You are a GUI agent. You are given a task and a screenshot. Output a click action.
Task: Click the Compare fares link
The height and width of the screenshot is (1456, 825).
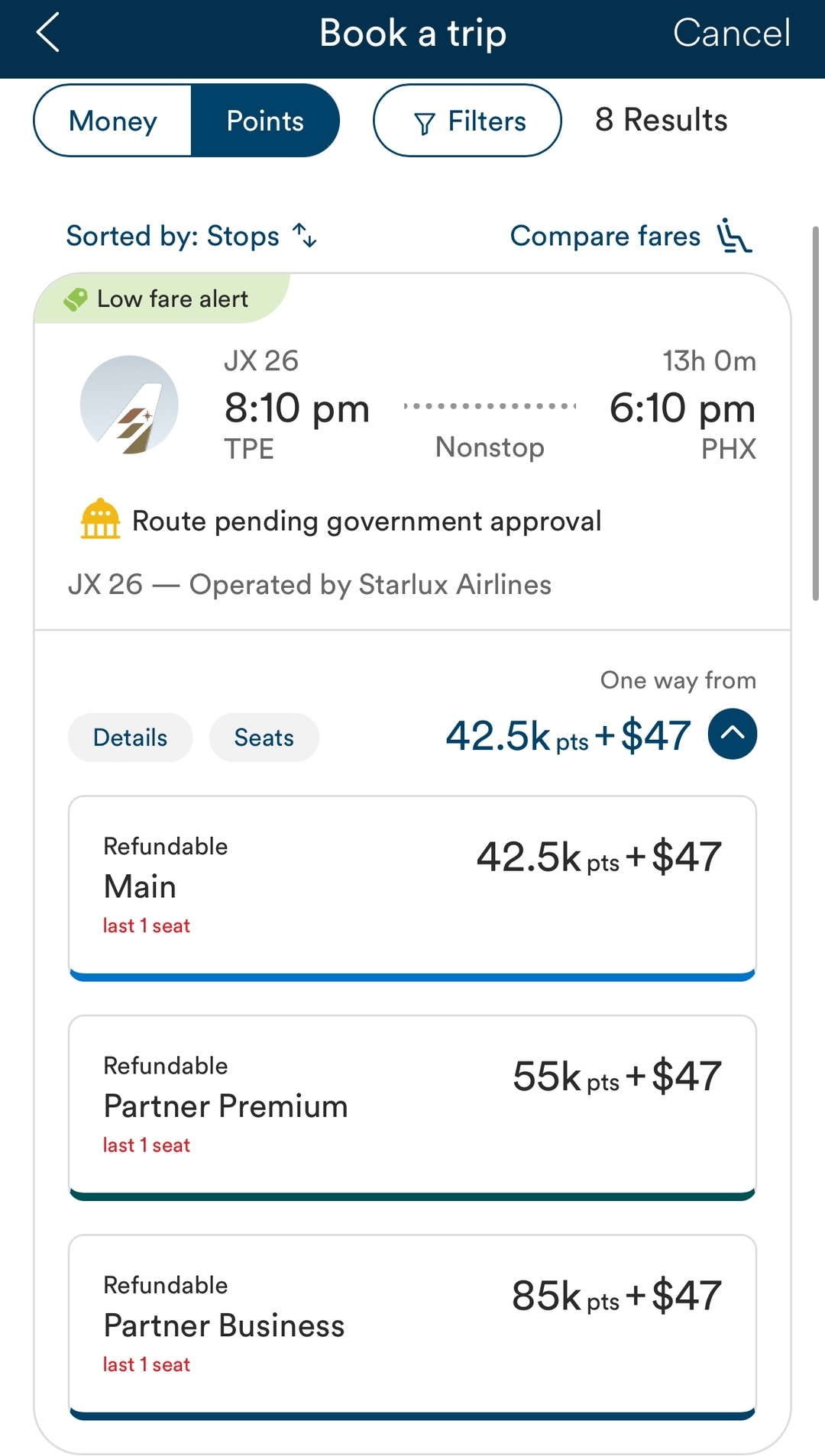604,236
